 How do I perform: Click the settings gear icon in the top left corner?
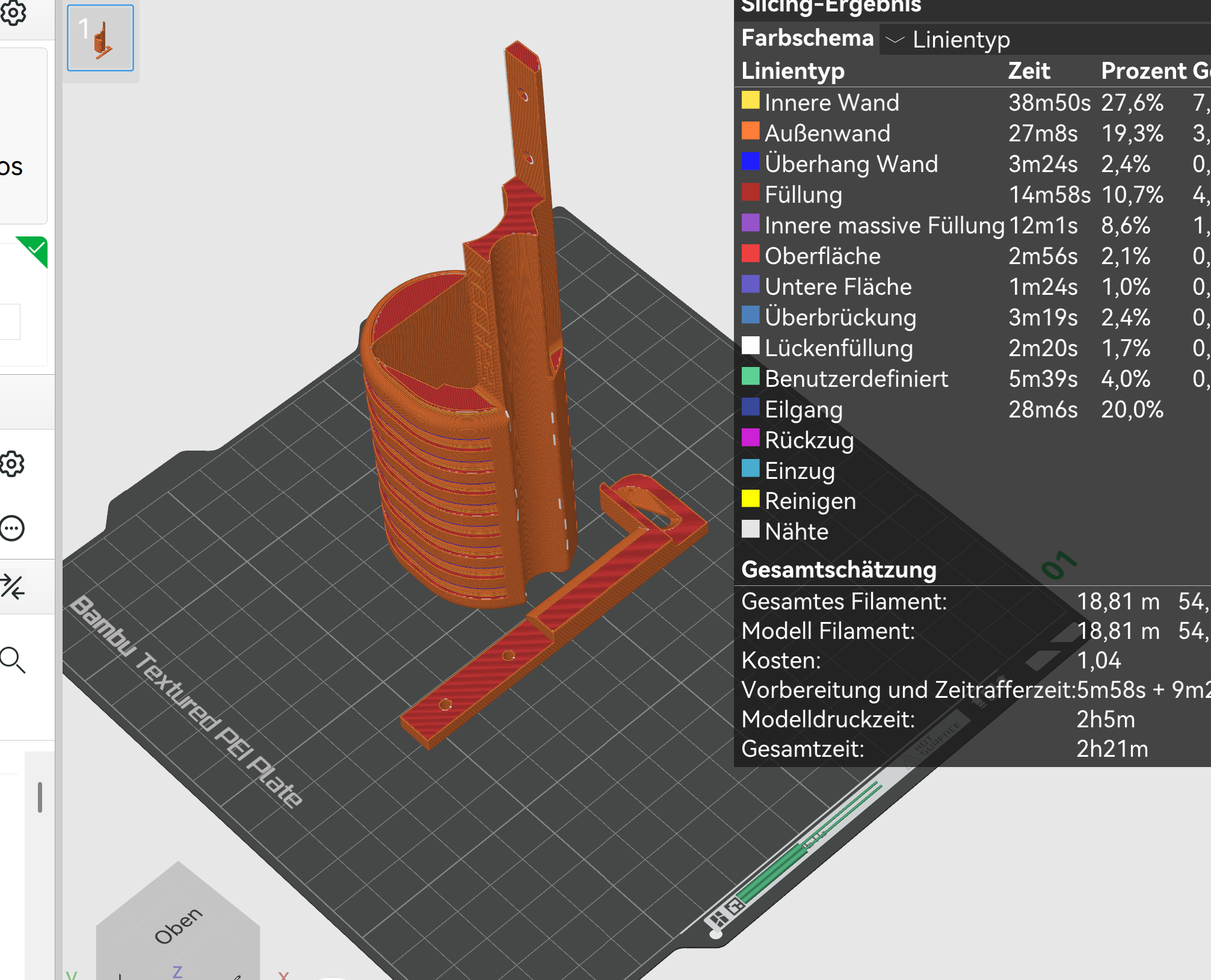(x=13, y=13)
